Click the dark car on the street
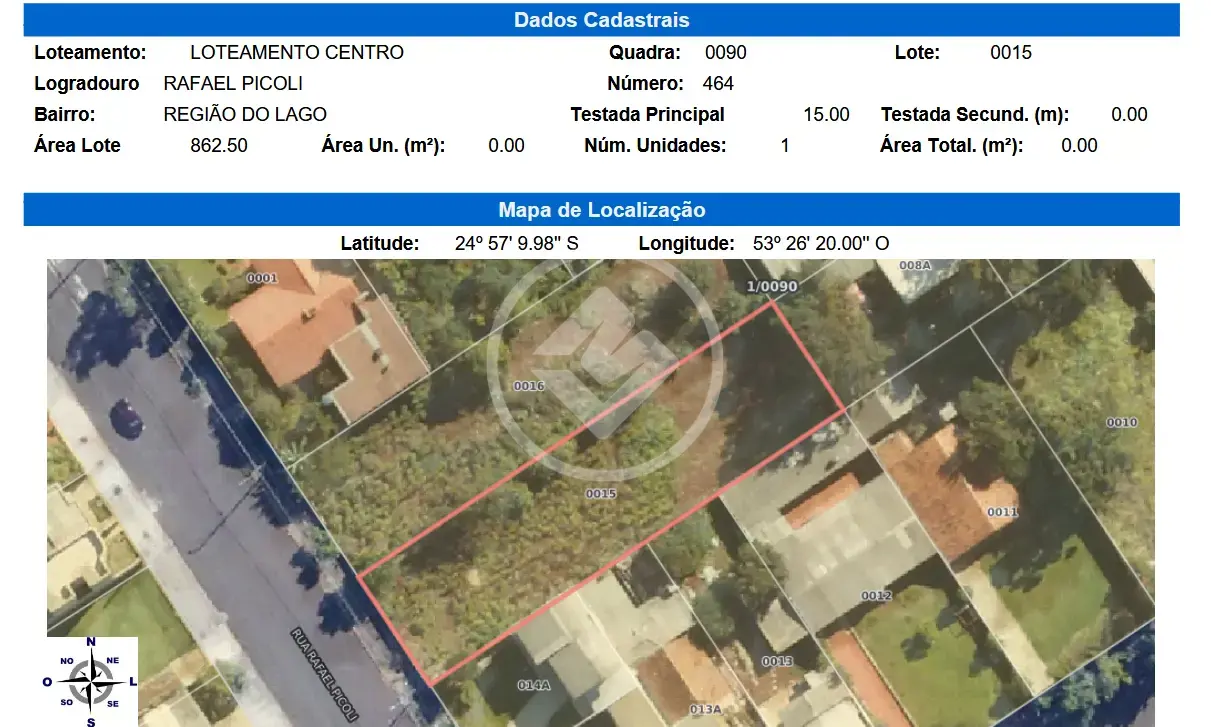 coord(126,418)
